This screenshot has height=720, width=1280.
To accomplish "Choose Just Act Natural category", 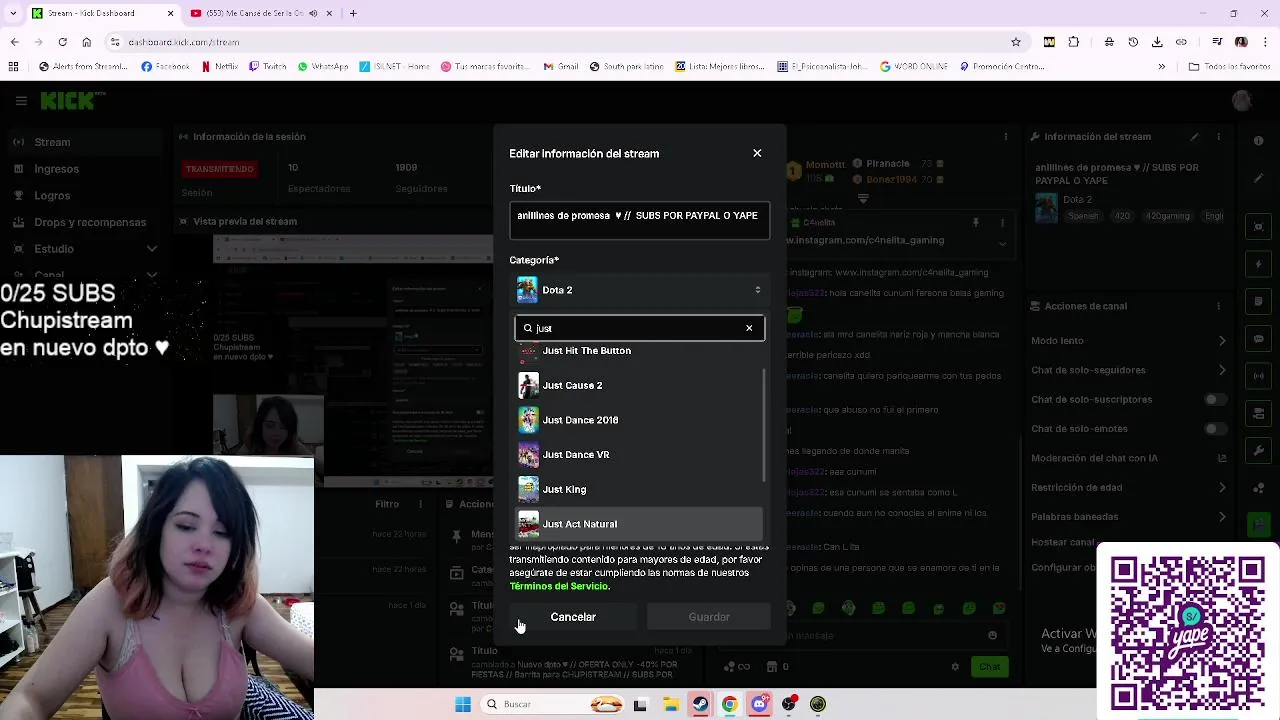I will click(639, 524).
